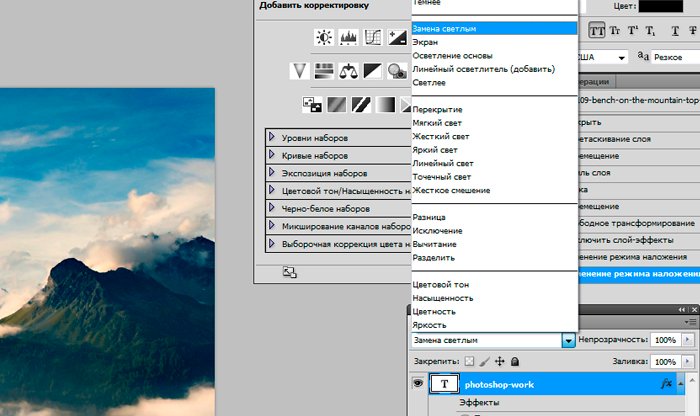The height and width of the screenshot is (416, 700).
Task: Add a Photo Filter adjustment
Action: [x=397, y=70]
